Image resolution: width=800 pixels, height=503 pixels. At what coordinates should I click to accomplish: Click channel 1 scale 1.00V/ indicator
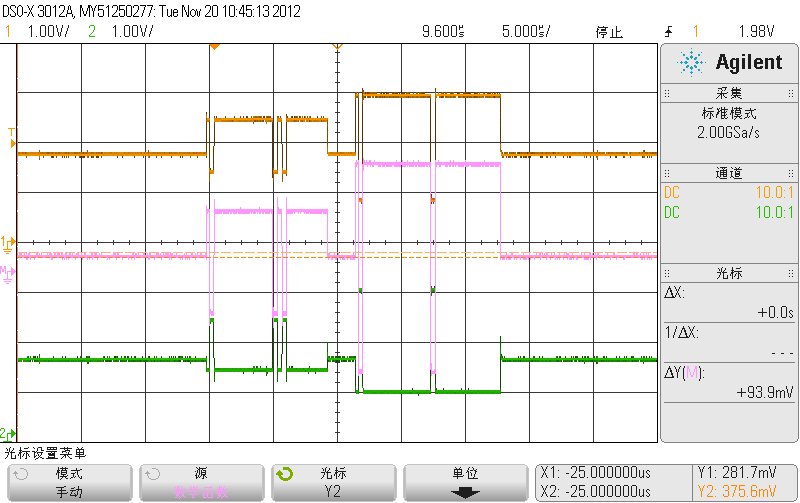pos(45,32)
